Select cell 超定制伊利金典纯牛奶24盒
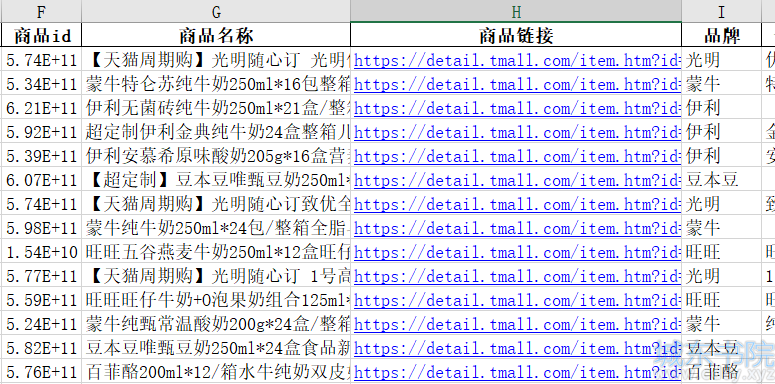This screenshot has width=775, height=384. tap(216, 132)
